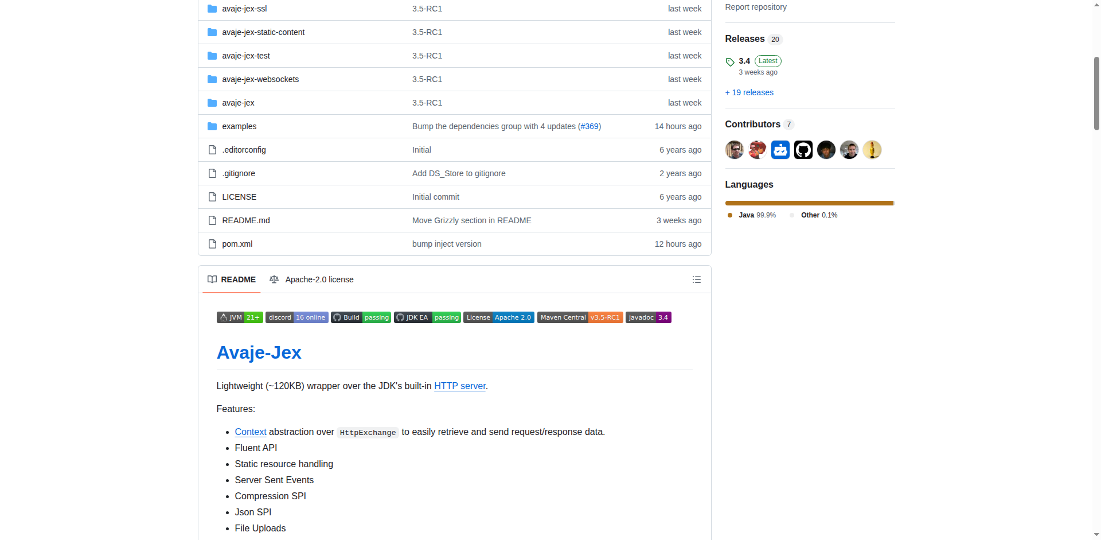
Task: Switch to the Apache-2.0 license tab
Action: [x=318, y=279]
